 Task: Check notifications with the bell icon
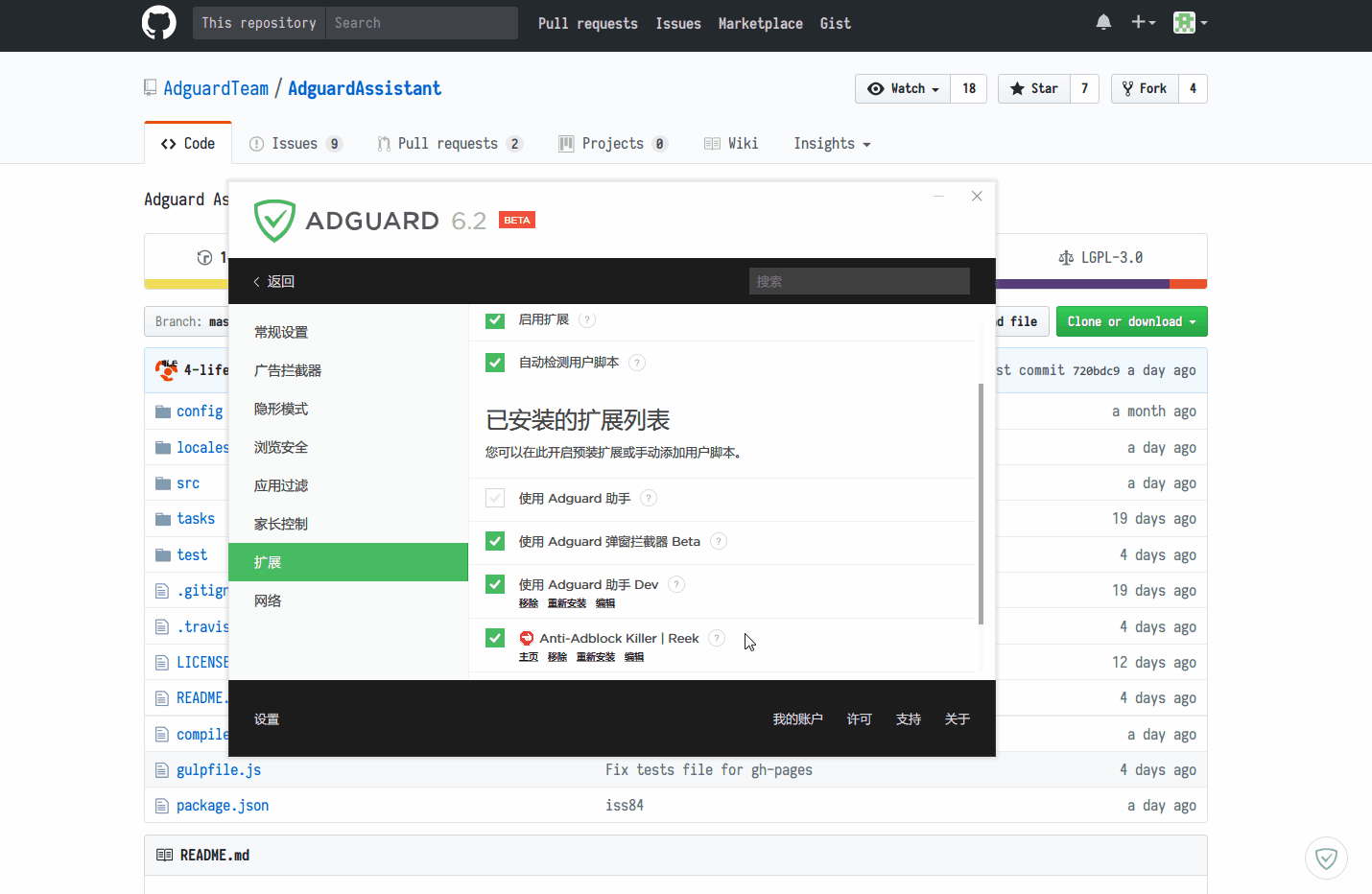coord(1102,21)
